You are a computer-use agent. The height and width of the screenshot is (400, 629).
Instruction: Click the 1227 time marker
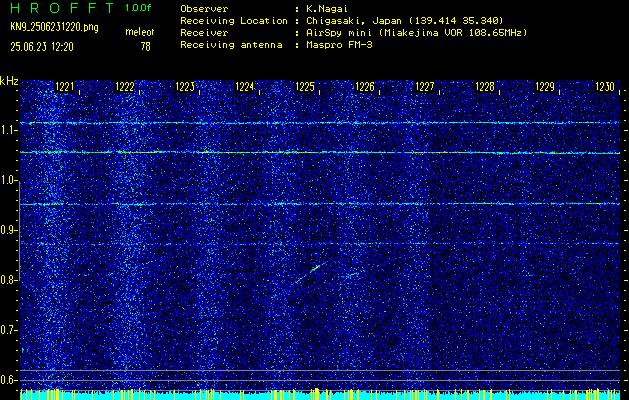point(424,87)
